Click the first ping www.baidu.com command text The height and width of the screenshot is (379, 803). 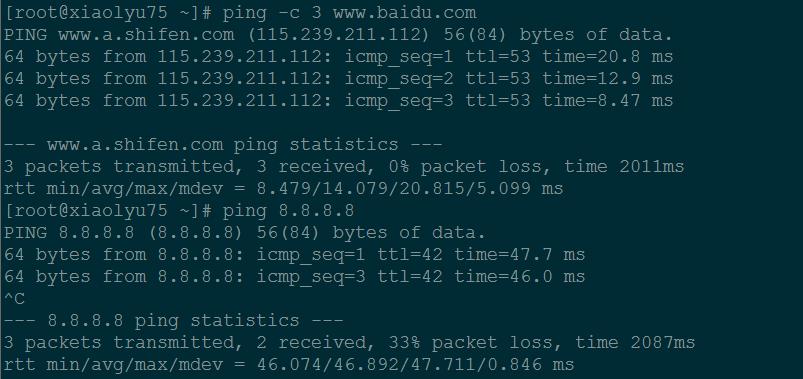[349, 13]
